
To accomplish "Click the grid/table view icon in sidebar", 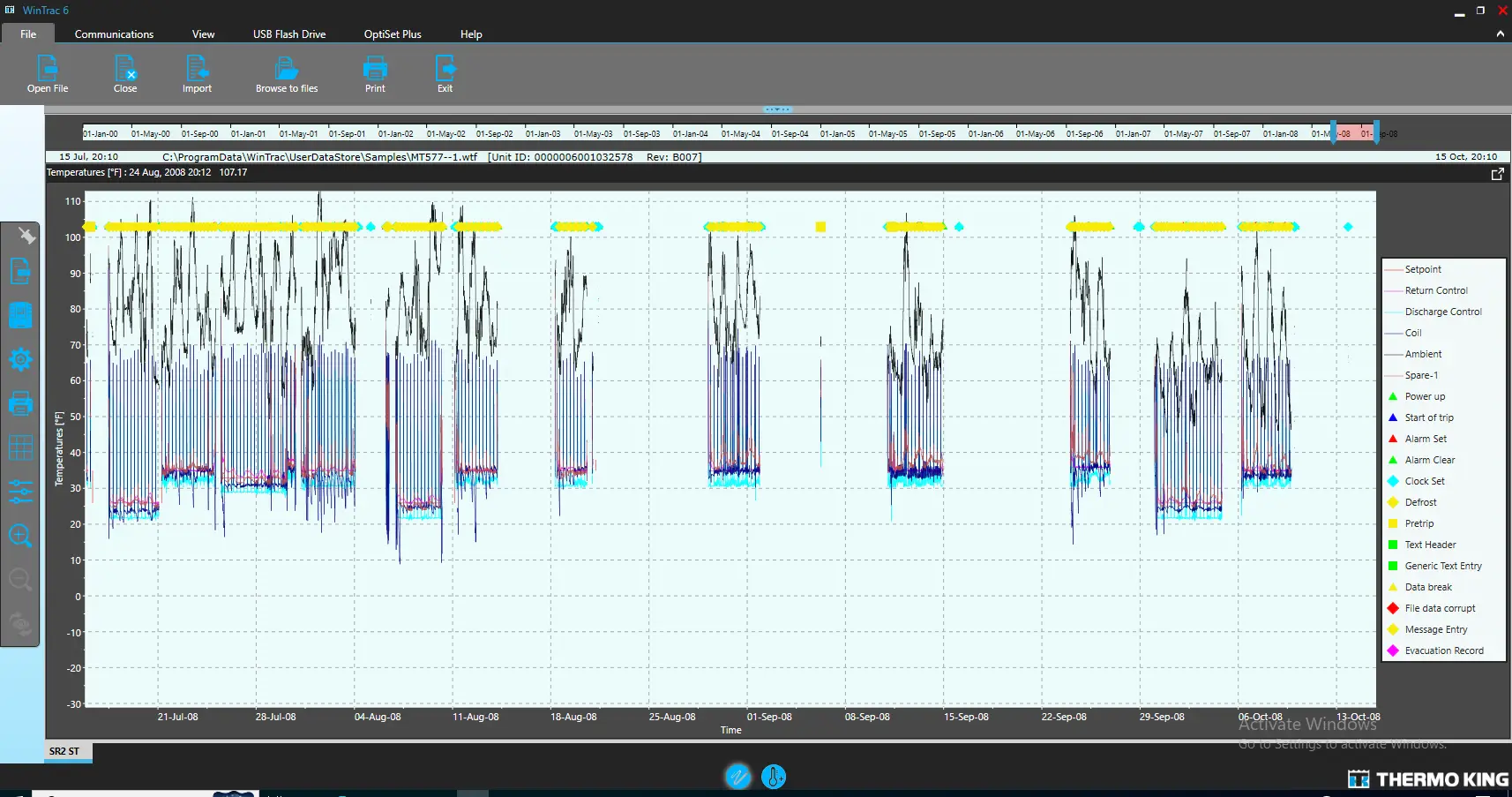I will pos(20,447).
